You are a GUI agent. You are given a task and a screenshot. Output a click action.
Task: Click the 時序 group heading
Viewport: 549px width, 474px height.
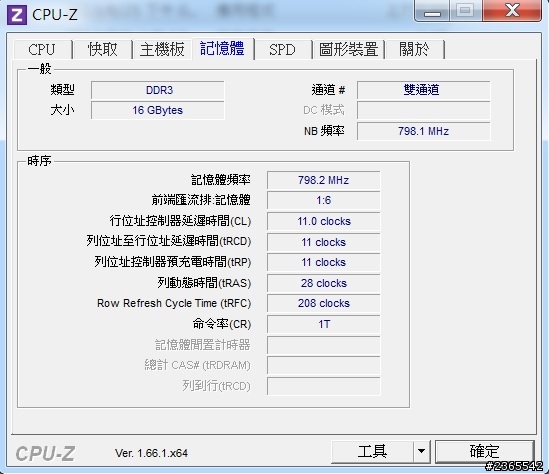point(39,161)
